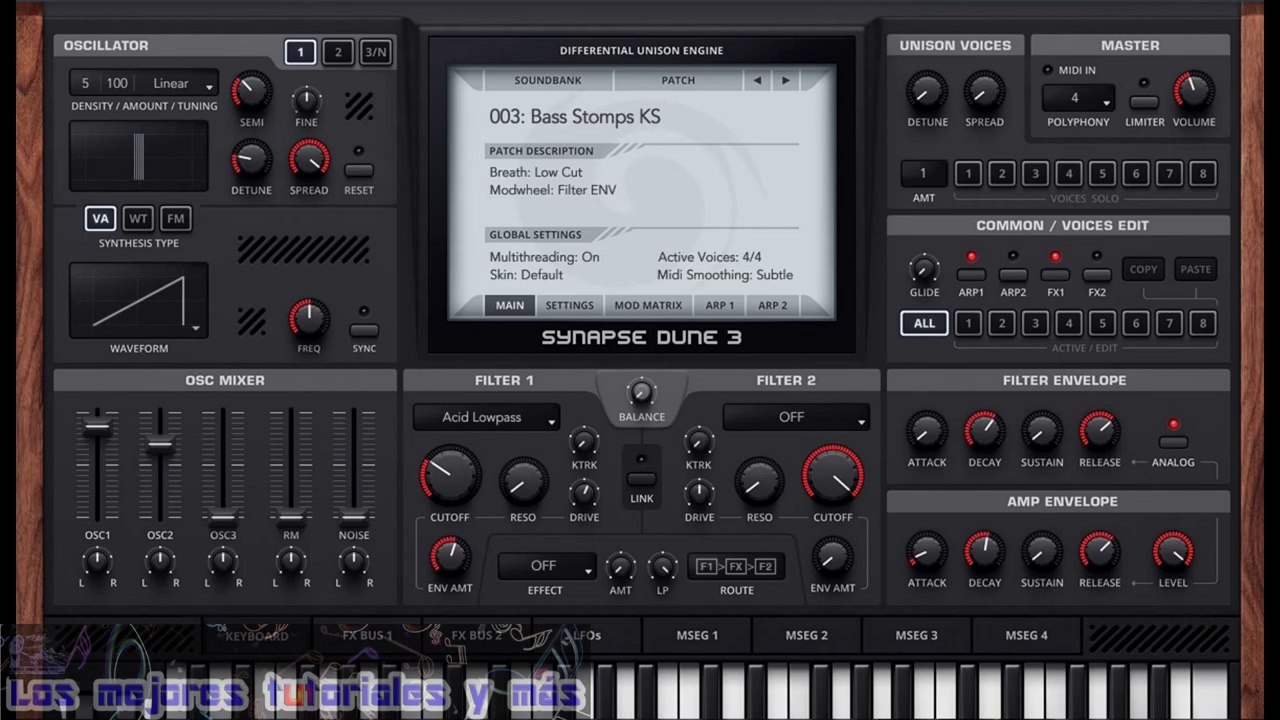Image resolution: width=1280 pixels, height=720 pixels.
Task: Toggle the oscillator SYNC switch
Action: [364, 330]
